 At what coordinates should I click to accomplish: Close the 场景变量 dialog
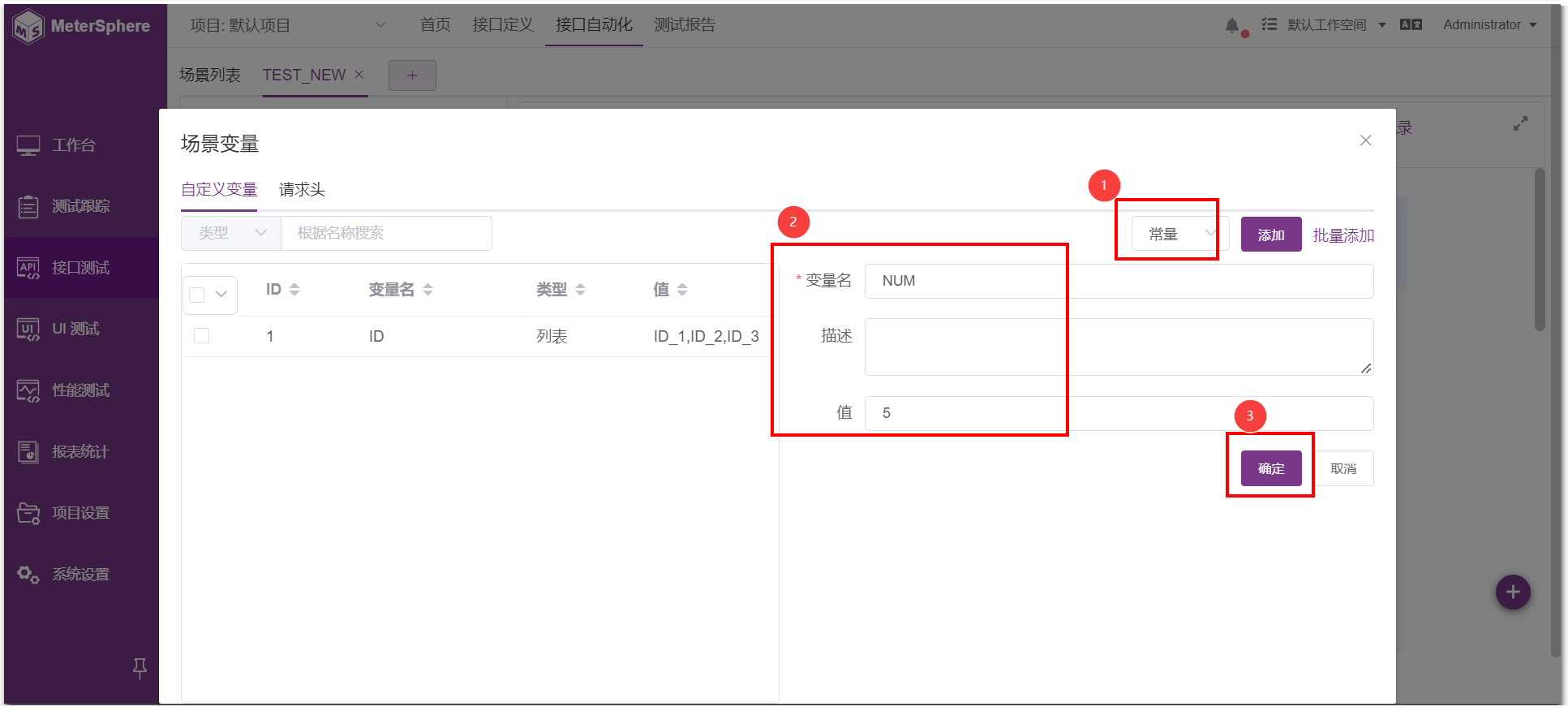coord(1366,140)
